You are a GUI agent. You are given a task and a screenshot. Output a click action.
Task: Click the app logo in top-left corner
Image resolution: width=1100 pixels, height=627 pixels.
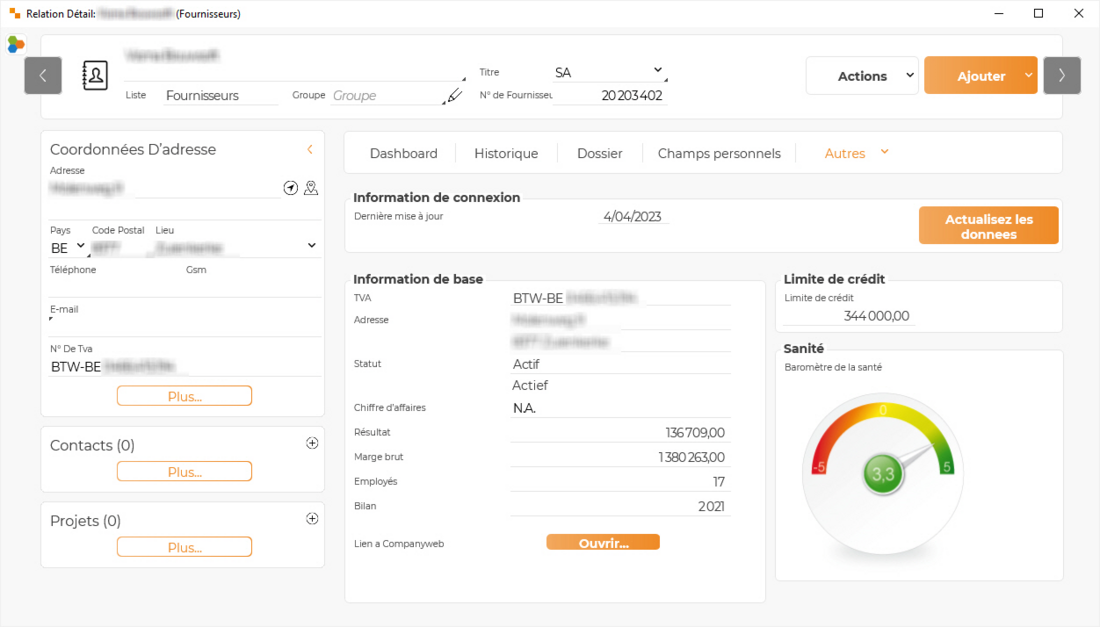[16, 44]
